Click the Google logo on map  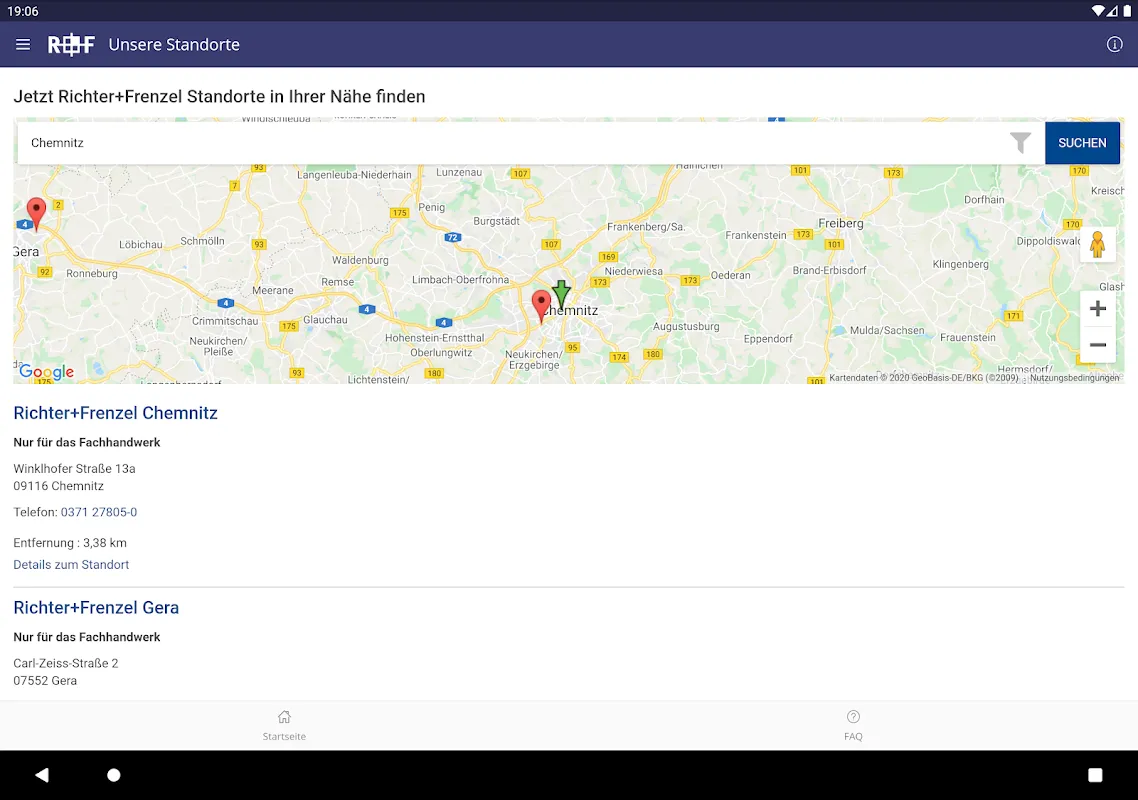(46, 372)
